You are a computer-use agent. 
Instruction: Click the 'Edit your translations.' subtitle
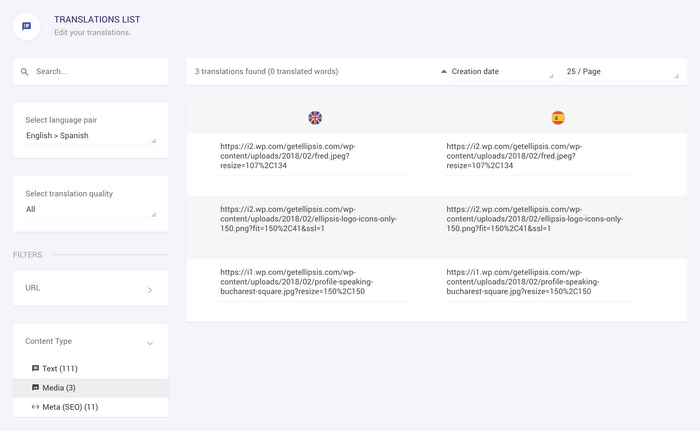(x=92, y=33)
